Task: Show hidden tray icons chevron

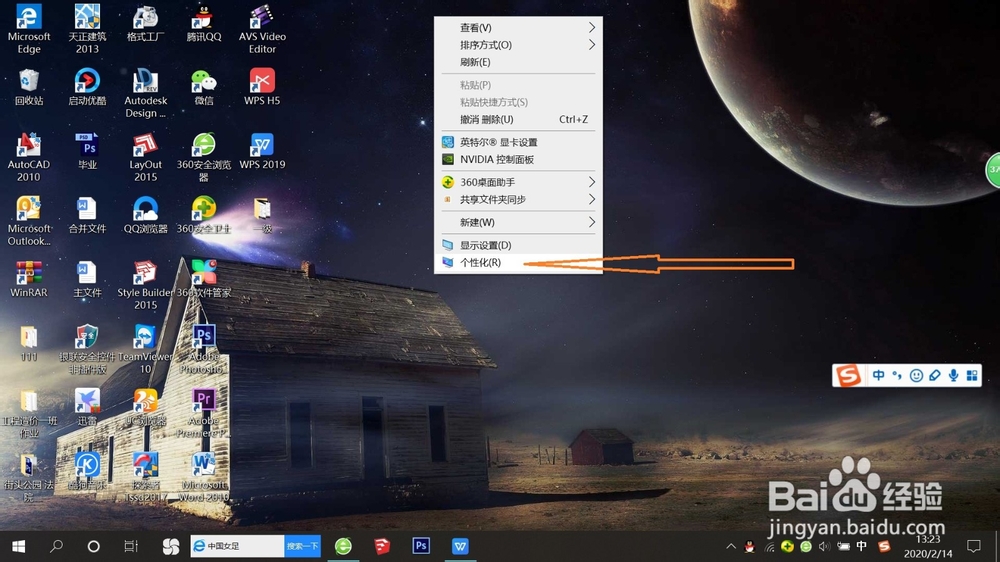Action: [731, 546]
